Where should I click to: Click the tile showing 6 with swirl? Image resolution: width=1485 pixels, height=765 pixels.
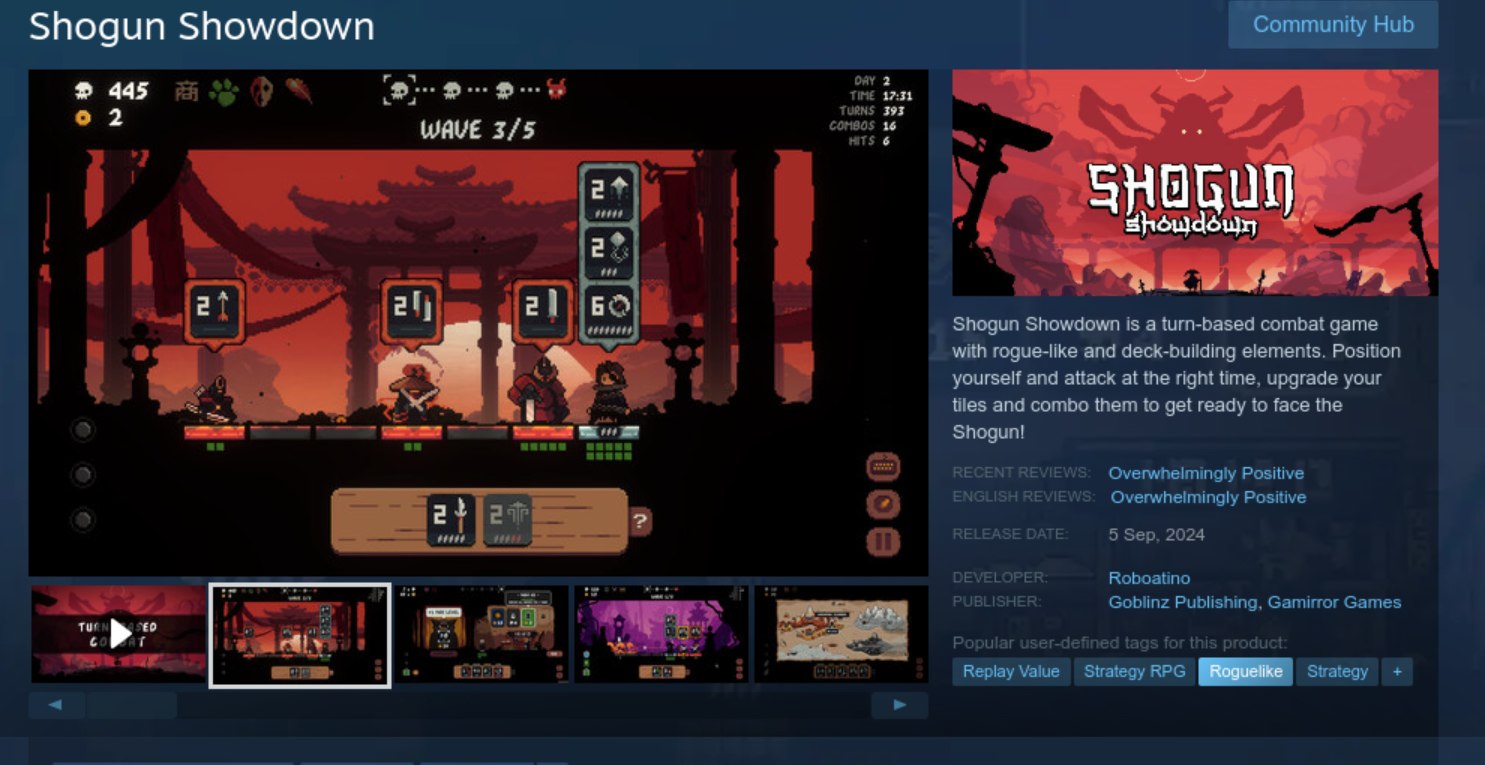[x=609, y=311]
